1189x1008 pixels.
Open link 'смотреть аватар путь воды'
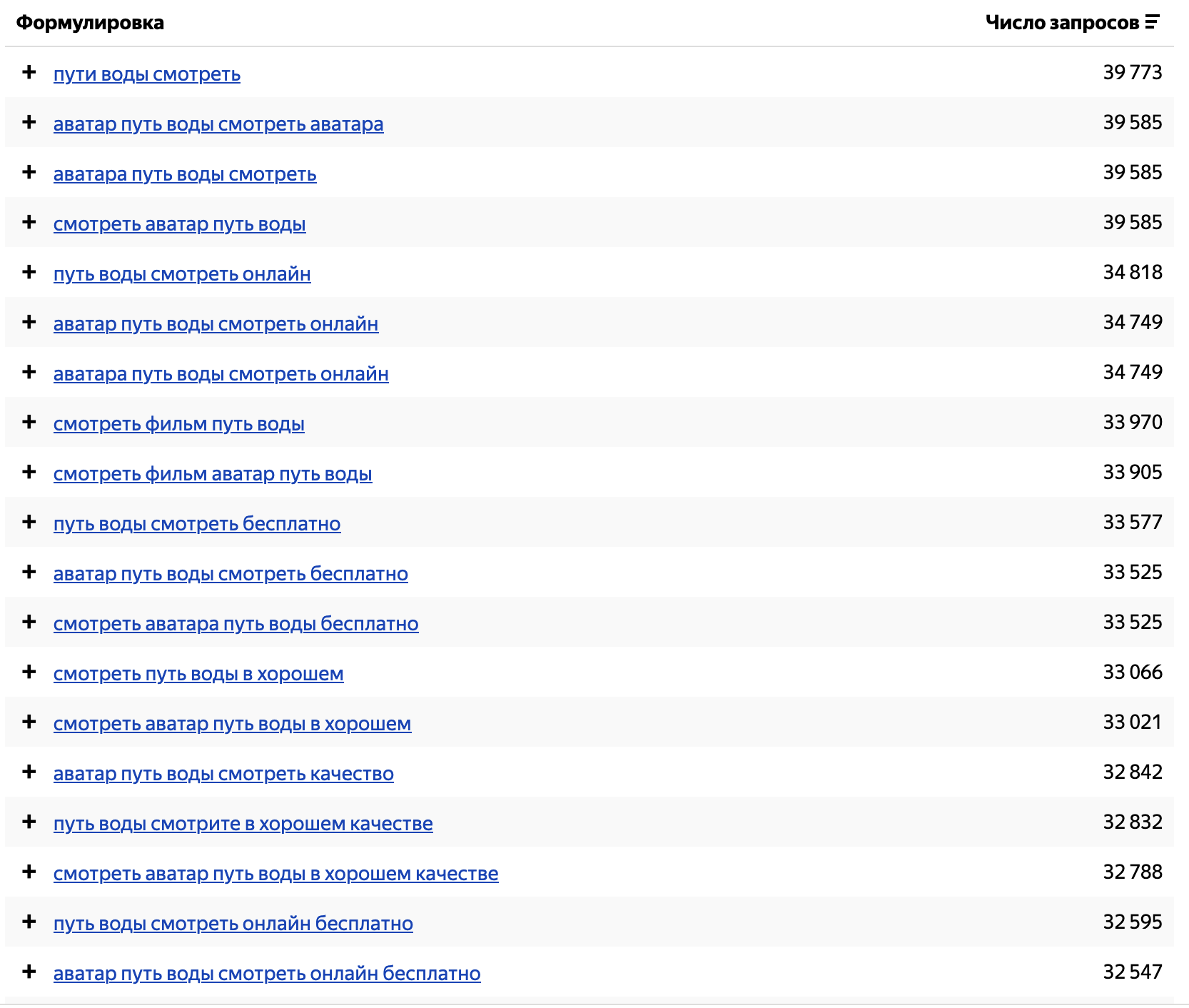(180, 224)
